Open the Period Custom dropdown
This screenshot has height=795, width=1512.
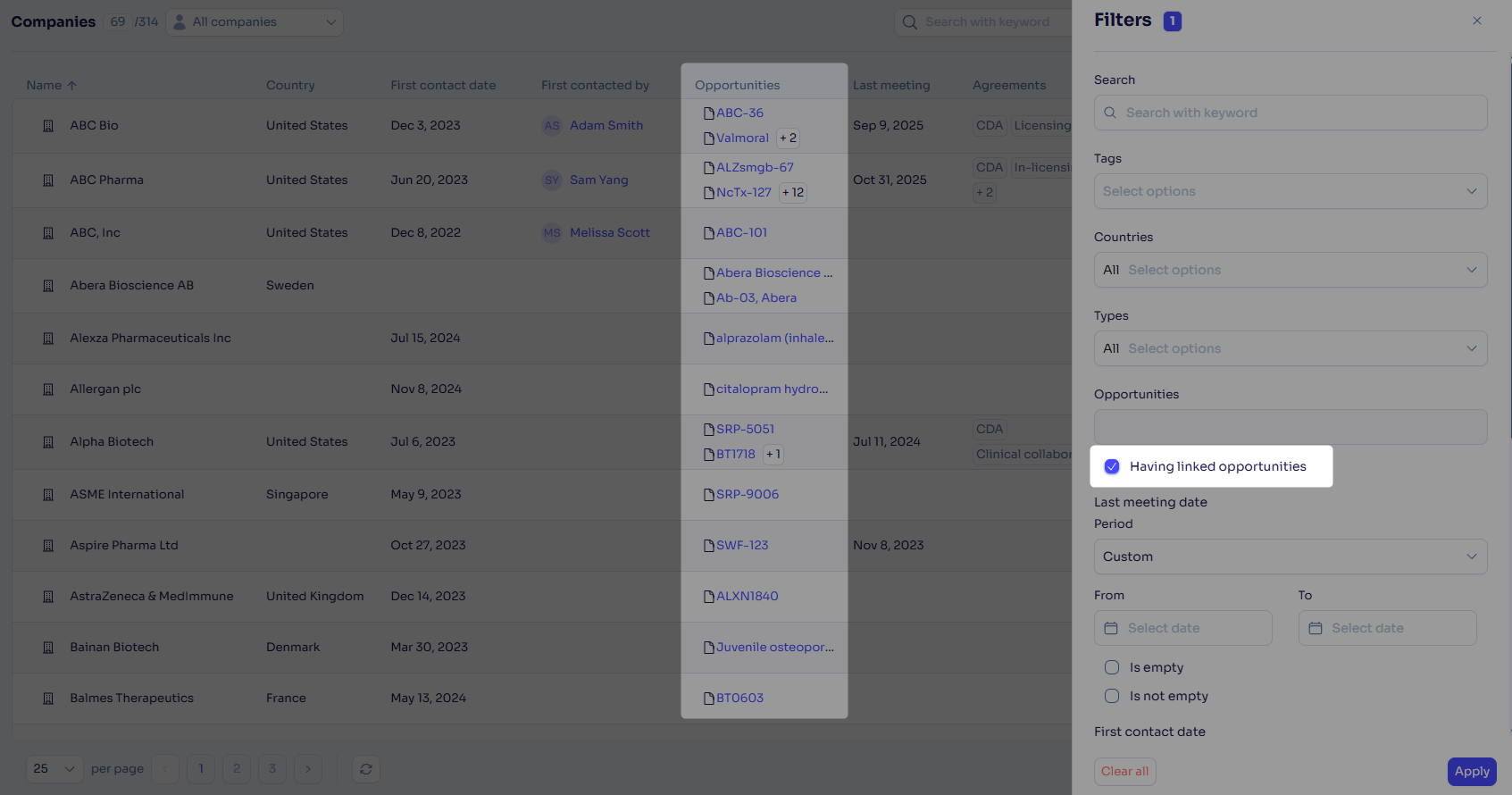click(1291, 556)
